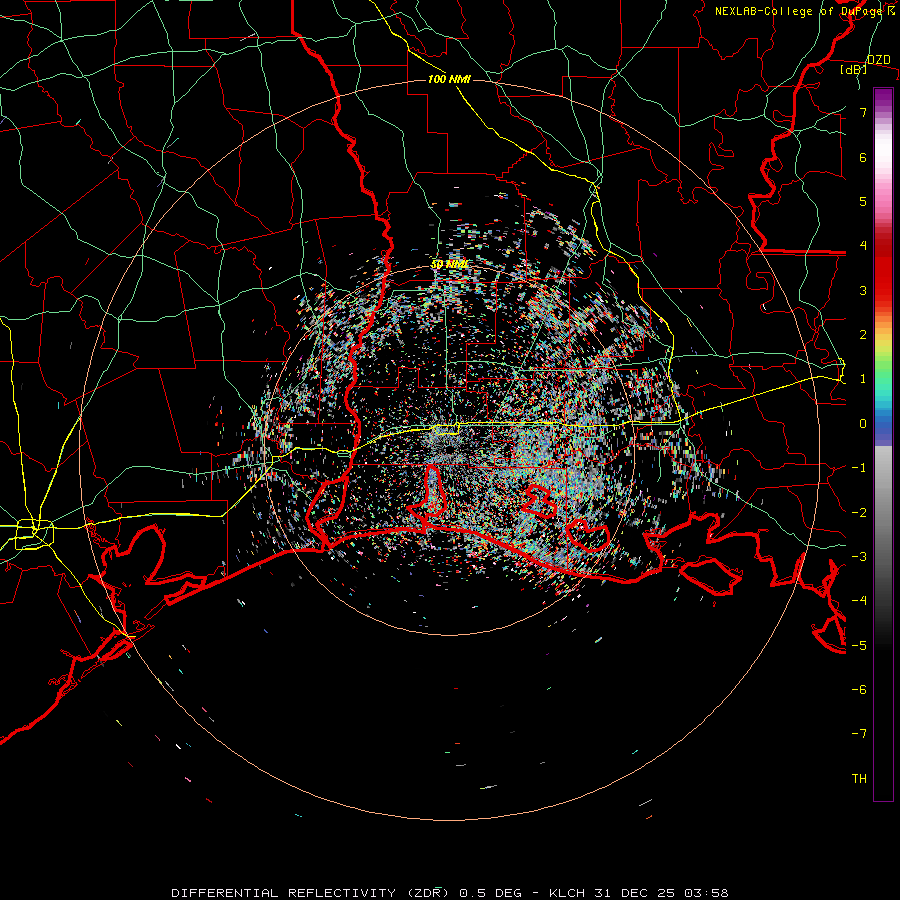
Task: Click the 7 tick label on the color scale
Action: 863,112
